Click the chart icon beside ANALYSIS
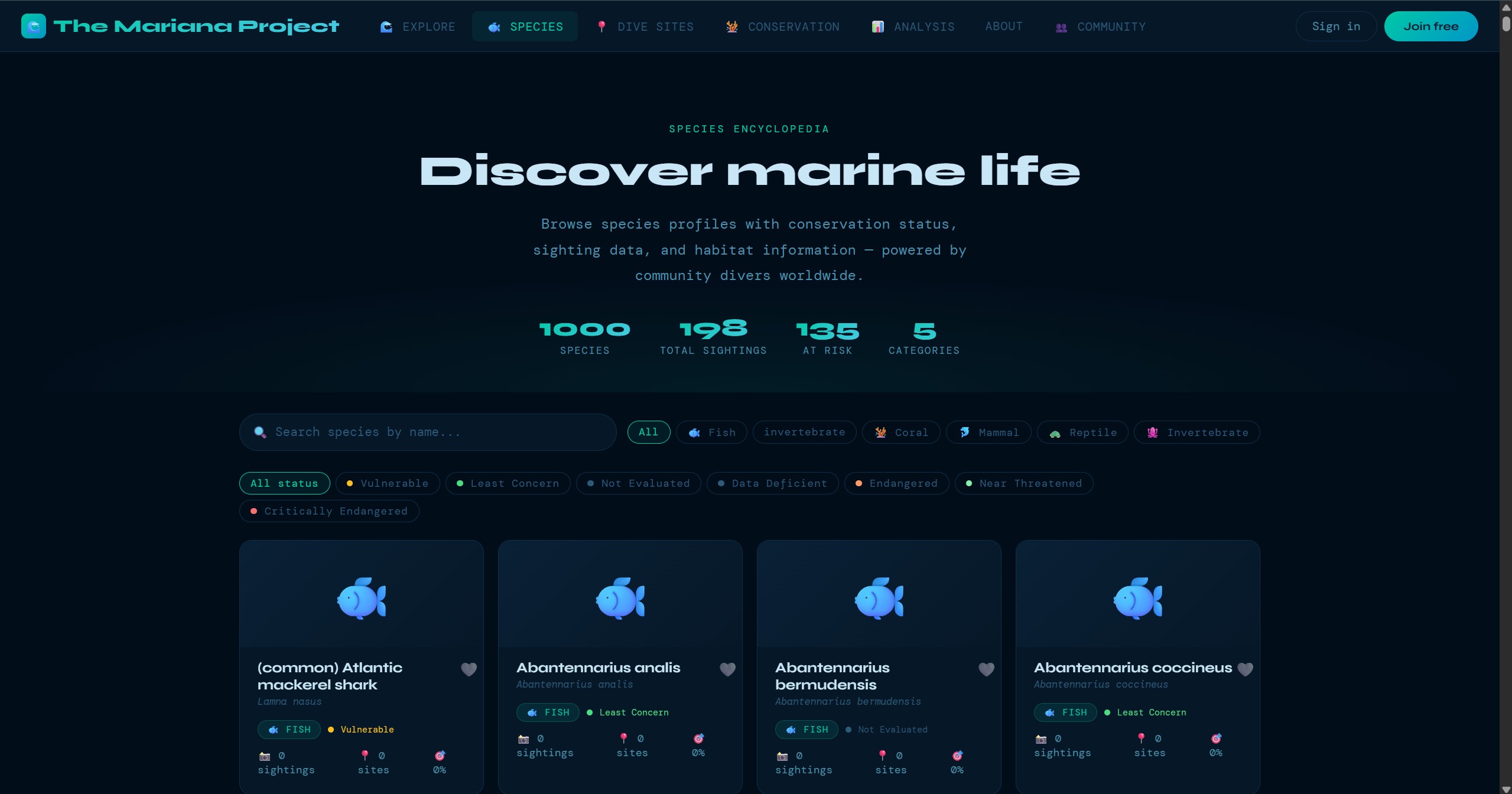This screenshot has height=794, width=1512. [x=878, y=27]
